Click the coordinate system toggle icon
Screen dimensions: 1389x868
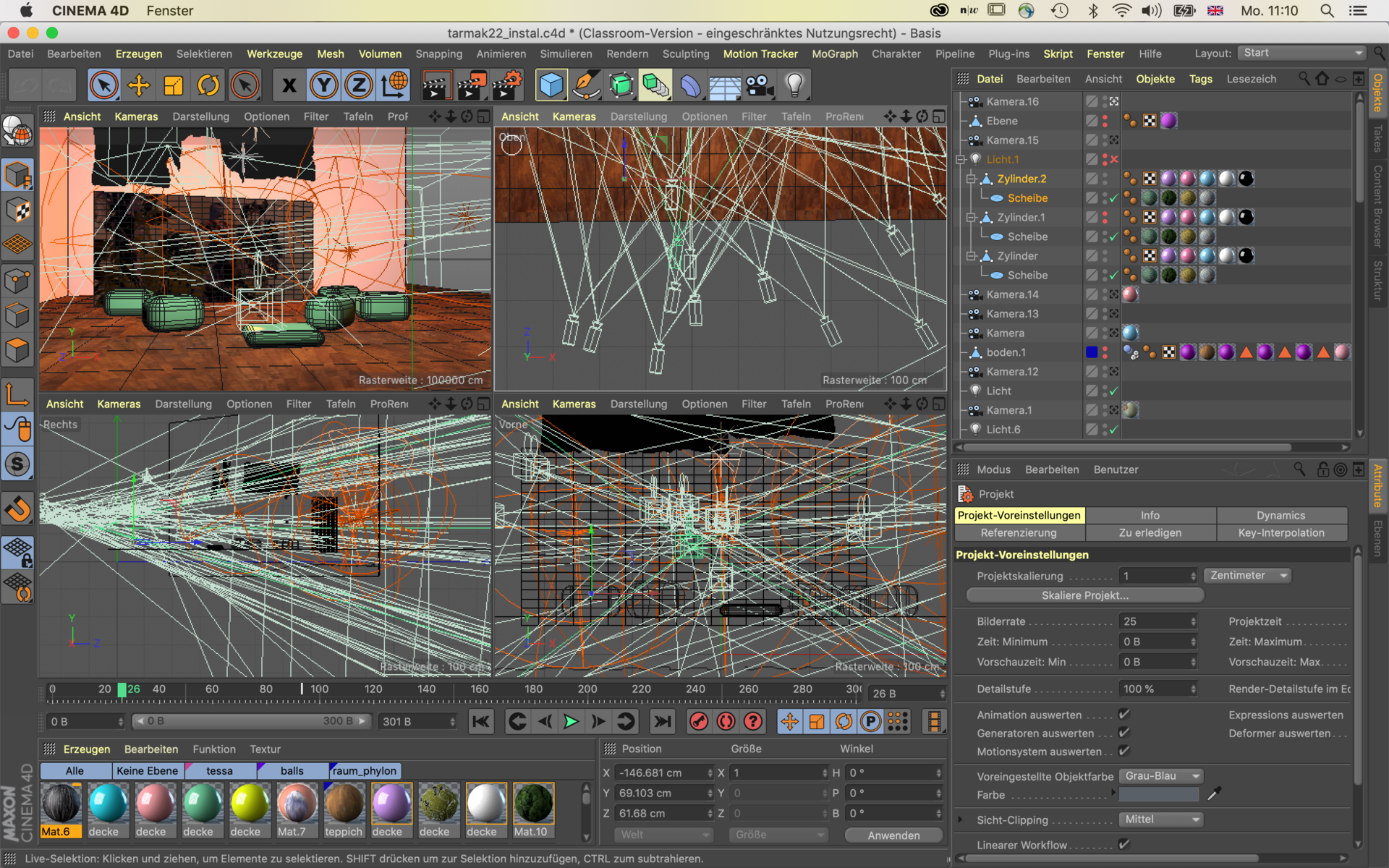coord(394,85)
